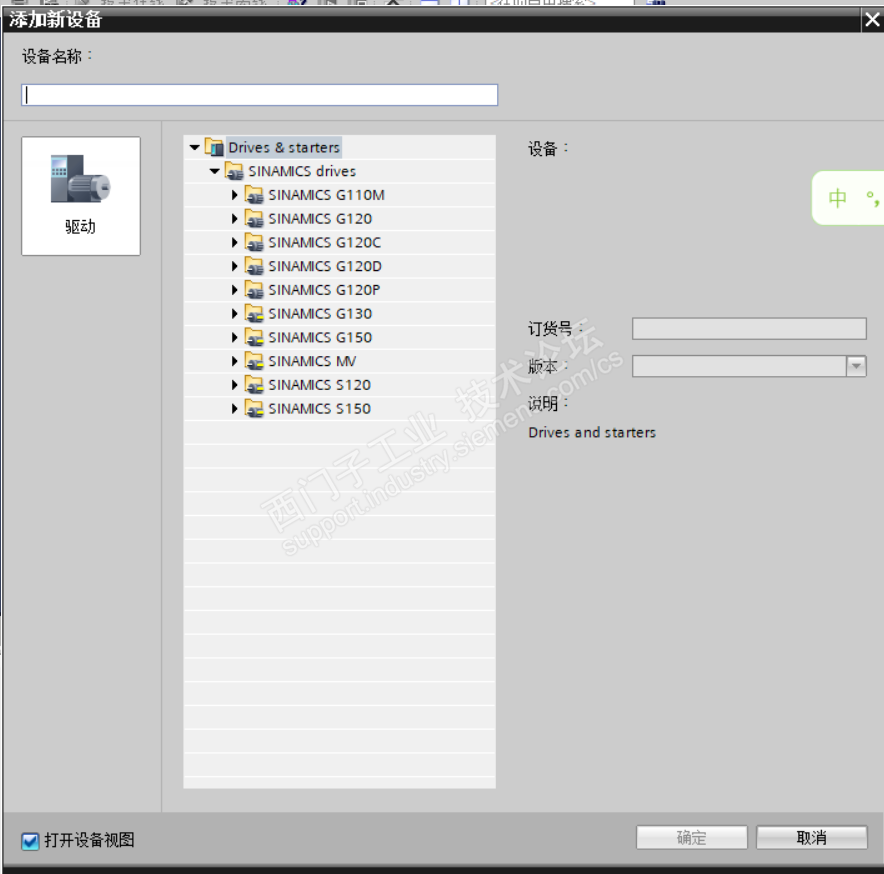Click the 驱动 drive device tile
884x874 pixels.
pyautogui.click(x=81, y=196)
